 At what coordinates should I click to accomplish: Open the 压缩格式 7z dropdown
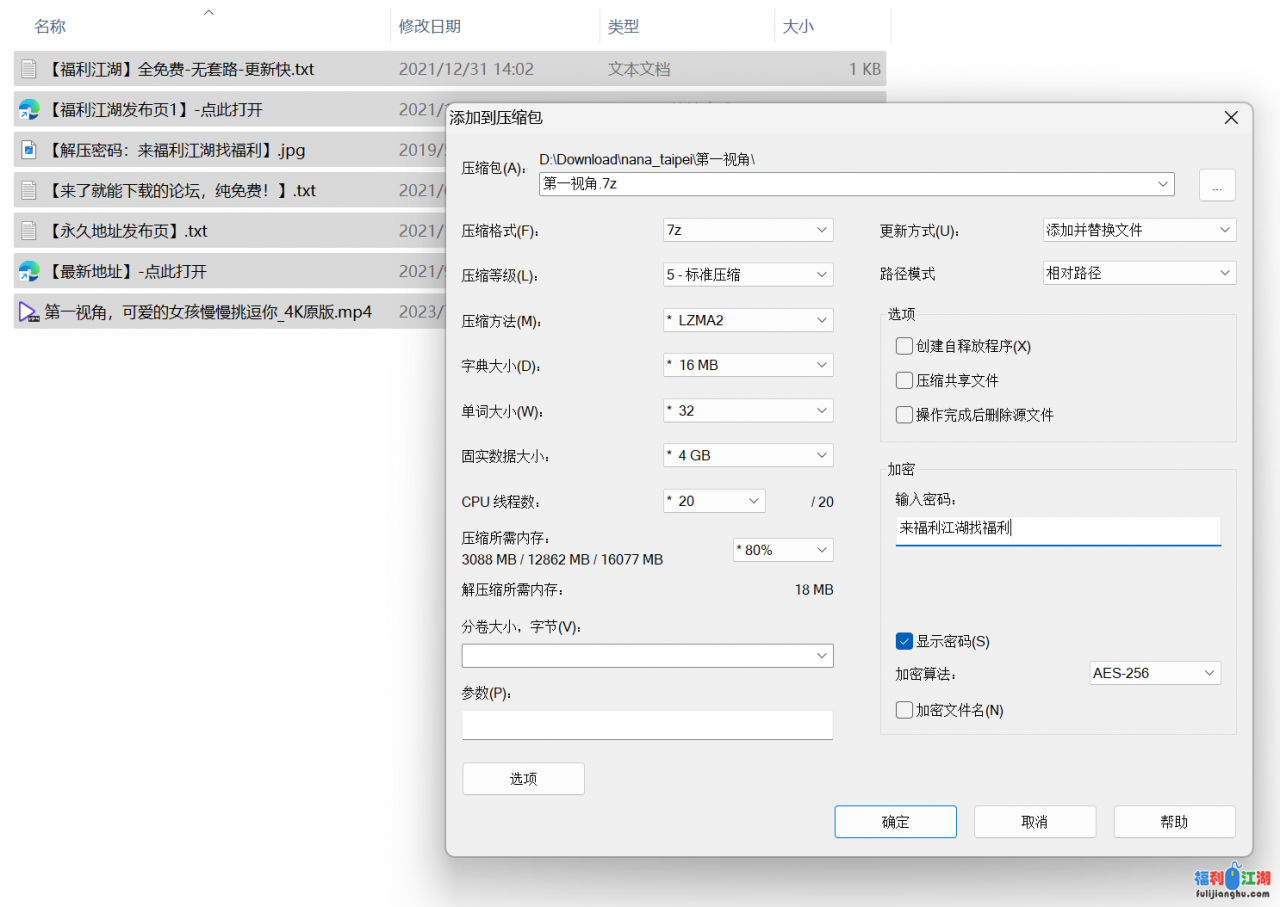pos(747,230)
